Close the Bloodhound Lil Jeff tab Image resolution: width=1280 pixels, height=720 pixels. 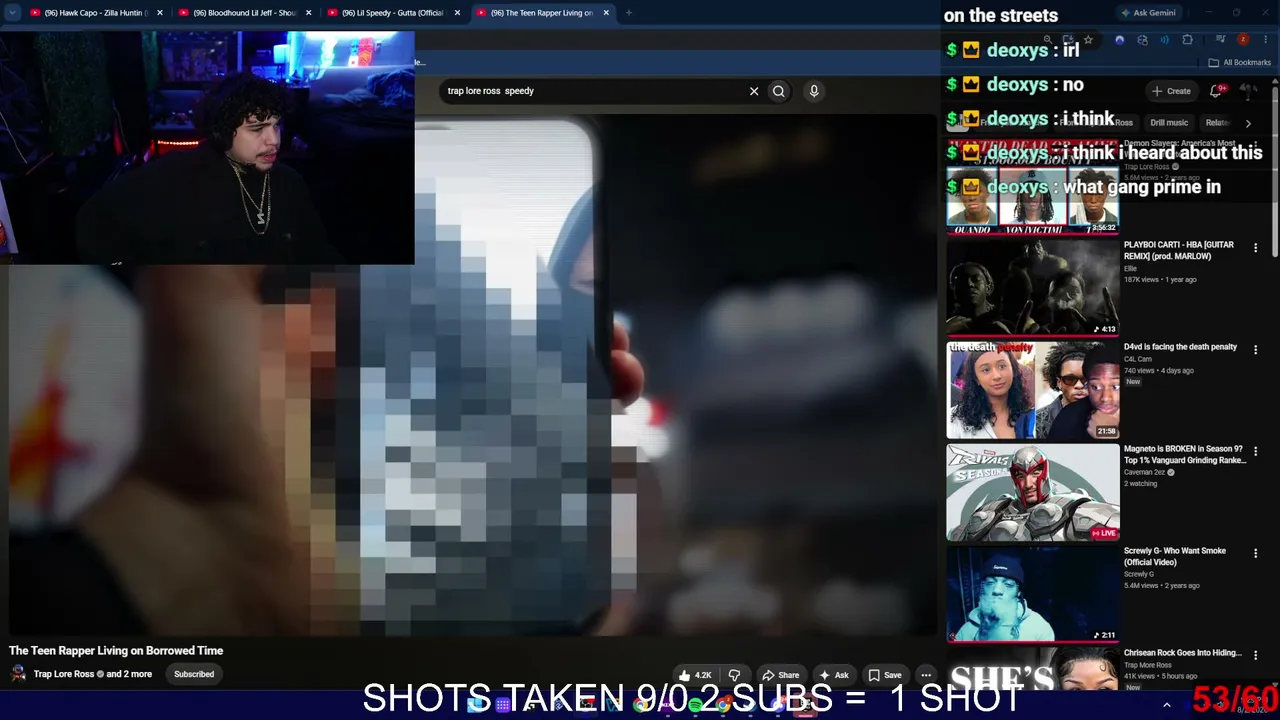click(x=308, y=13)
